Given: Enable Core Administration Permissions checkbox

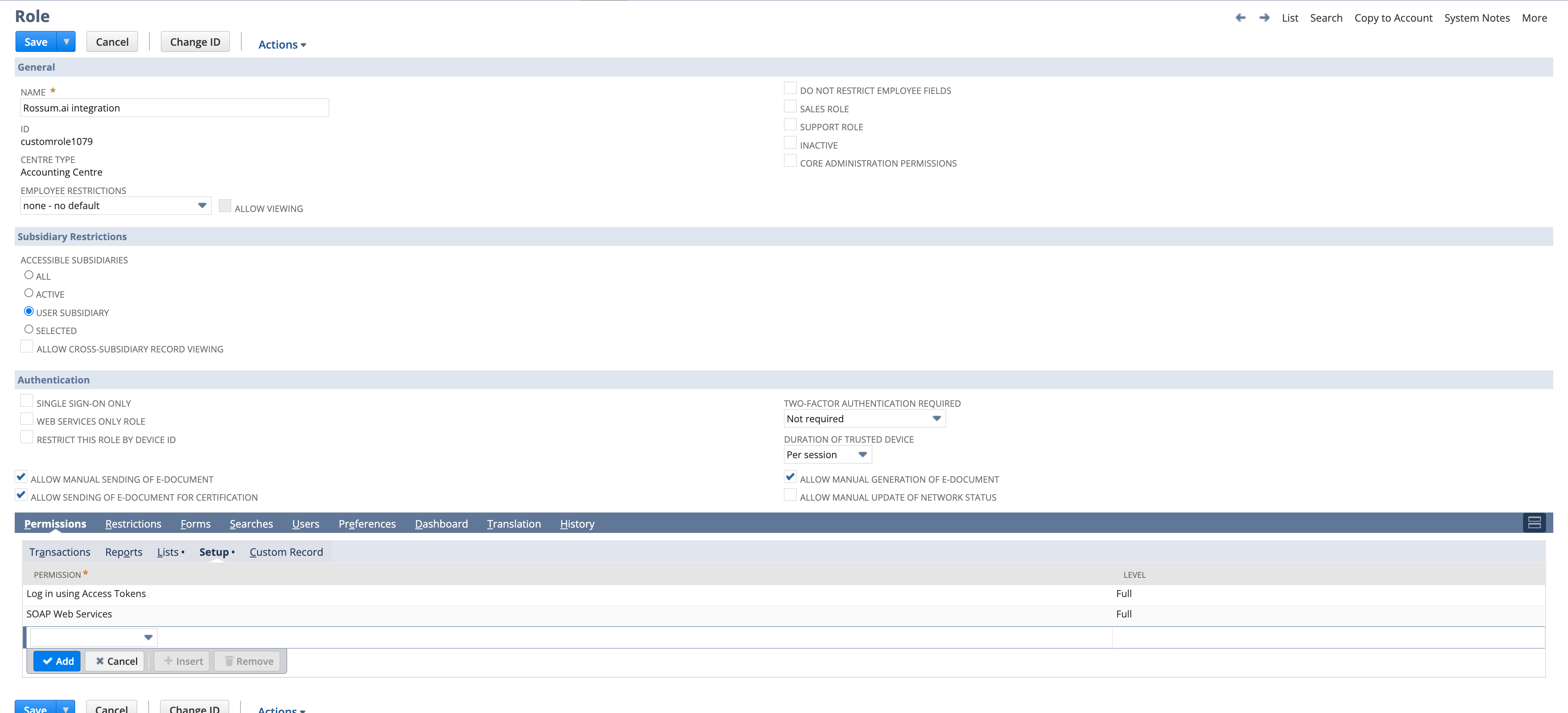Looking at the screenshot, I should point(790,161).
